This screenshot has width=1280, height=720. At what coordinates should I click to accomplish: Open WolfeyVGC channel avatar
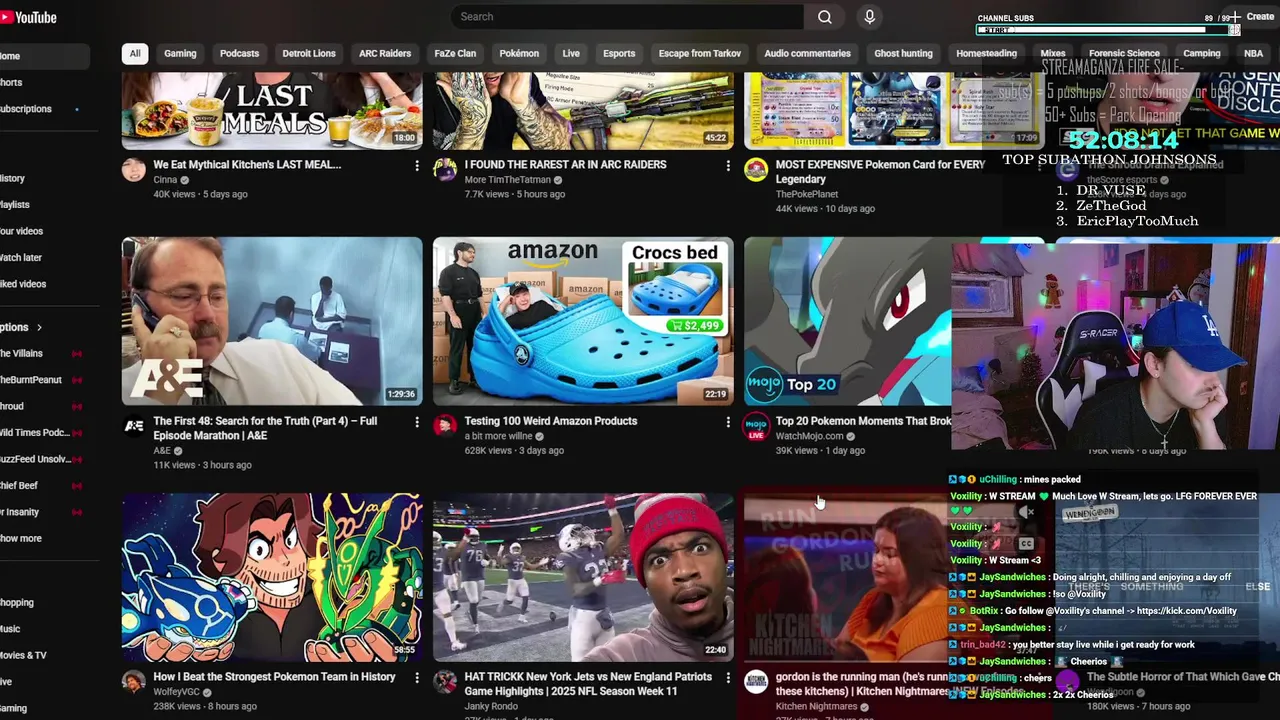(134, 682)
